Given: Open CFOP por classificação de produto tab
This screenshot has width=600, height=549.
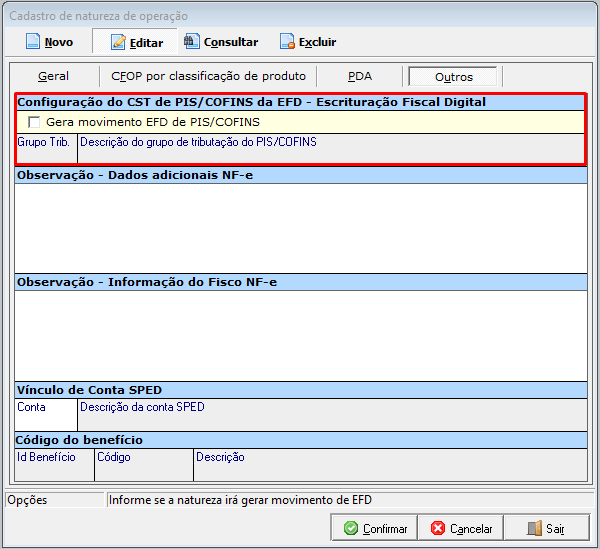Looking at the screenshot, I should pos(208,76).
